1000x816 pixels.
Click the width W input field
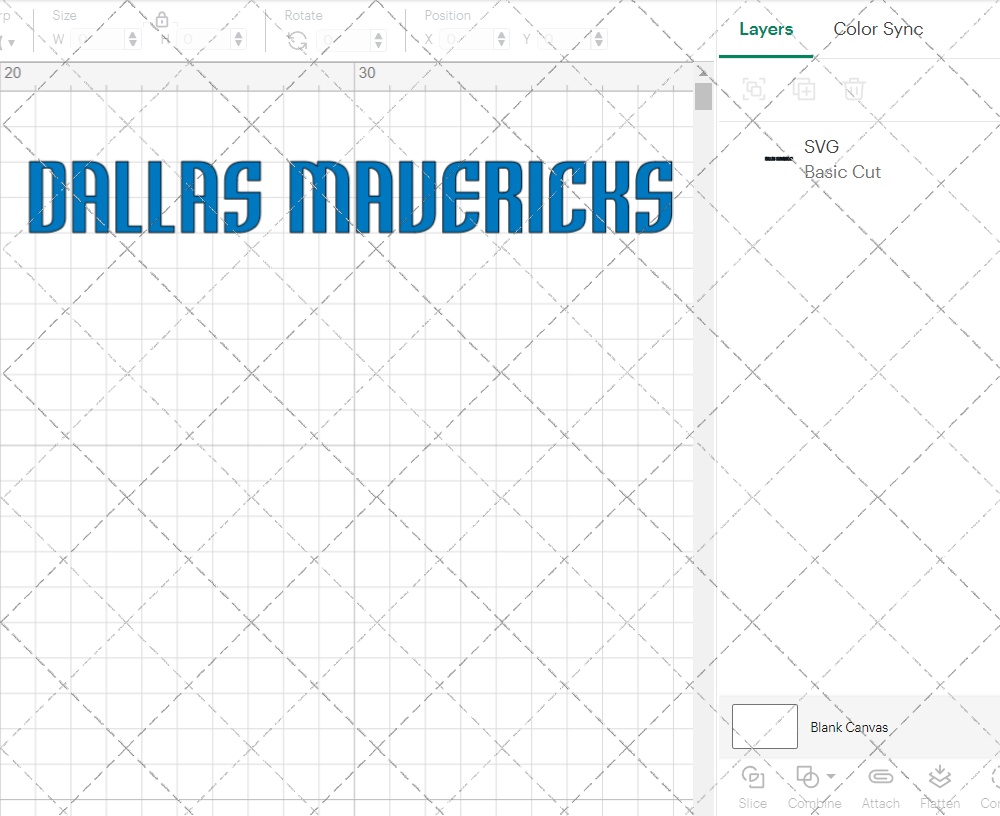coord(99,40)
